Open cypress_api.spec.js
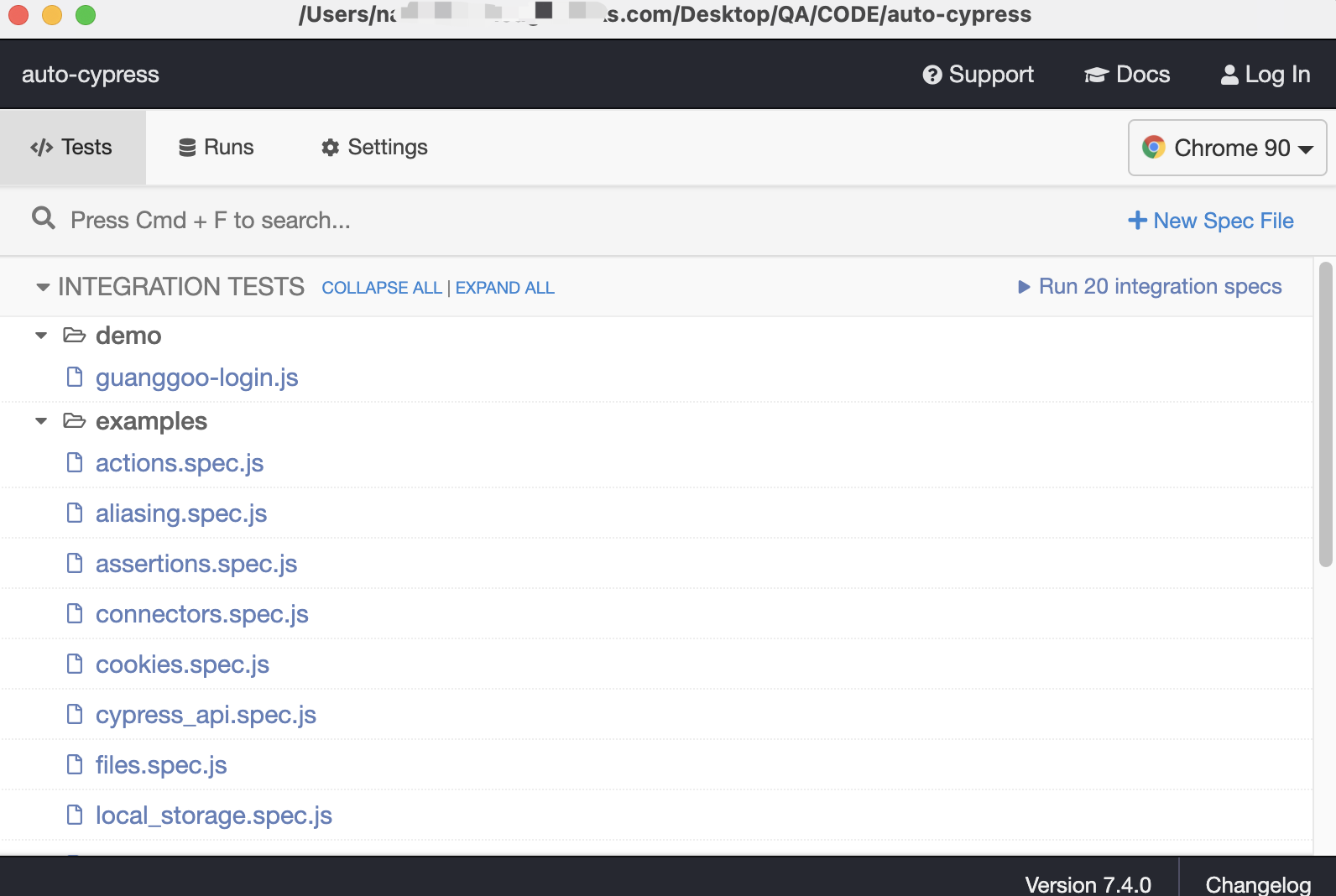Screen dimensions: 1336x896 point(206,716)
